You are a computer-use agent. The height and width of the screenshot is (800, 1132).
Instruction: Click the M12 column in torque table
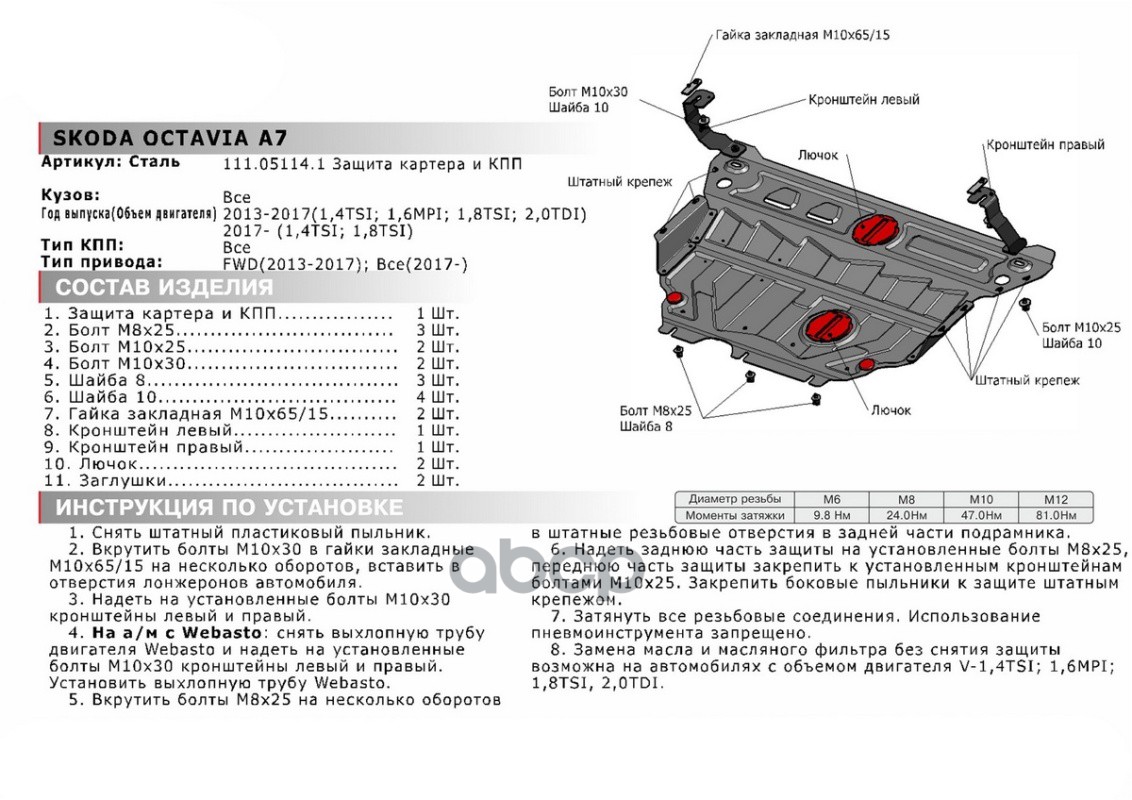(x=1044, y=499)
